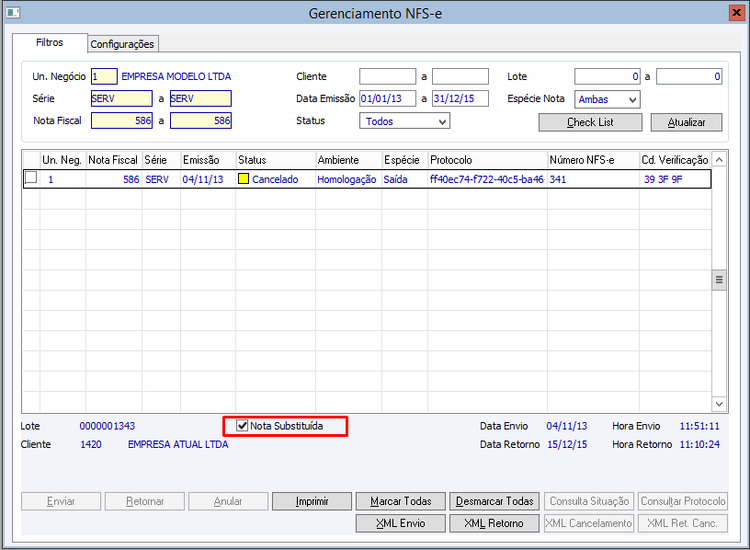
Task: Focus the first Cliente field
Action: (x=387, y=77)
